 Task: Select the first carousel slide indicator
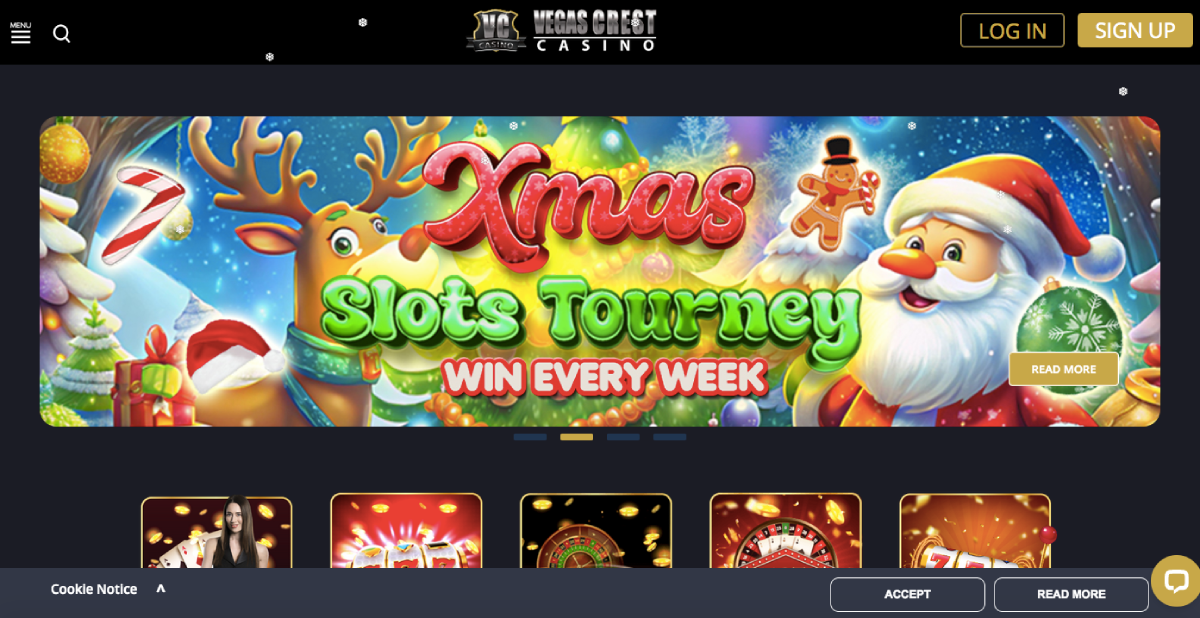[x=530, y=437]
